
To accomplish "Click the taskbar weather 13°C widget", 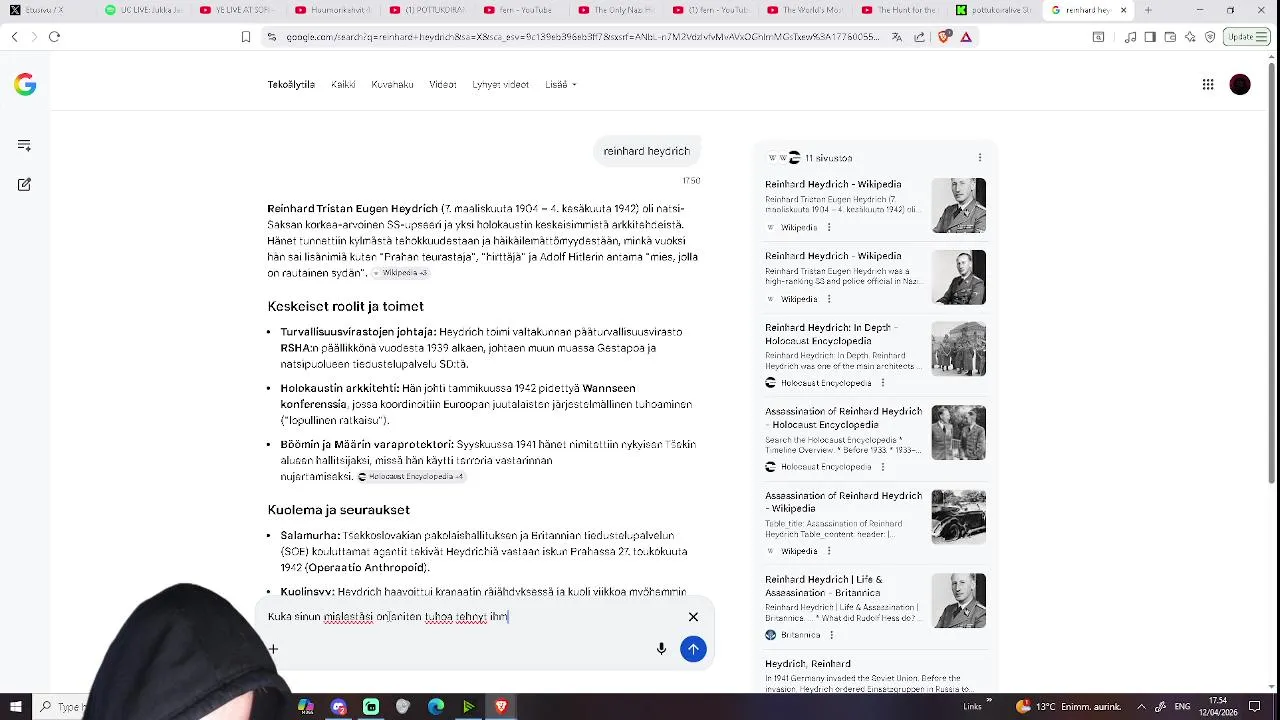I will pyautogui.click(x=1067, y=707).
